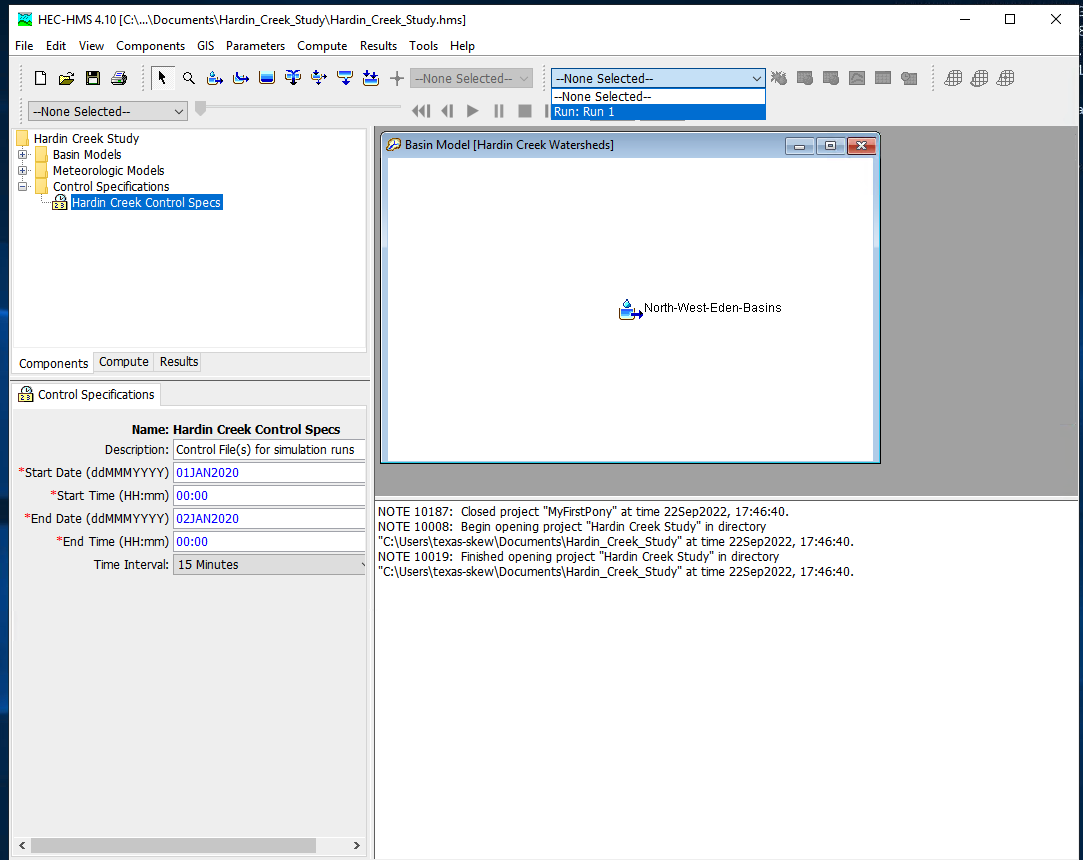Click the plus crosshair toolbar icon
Viewport: 1083px width, 860px height.
click(396, 78)
